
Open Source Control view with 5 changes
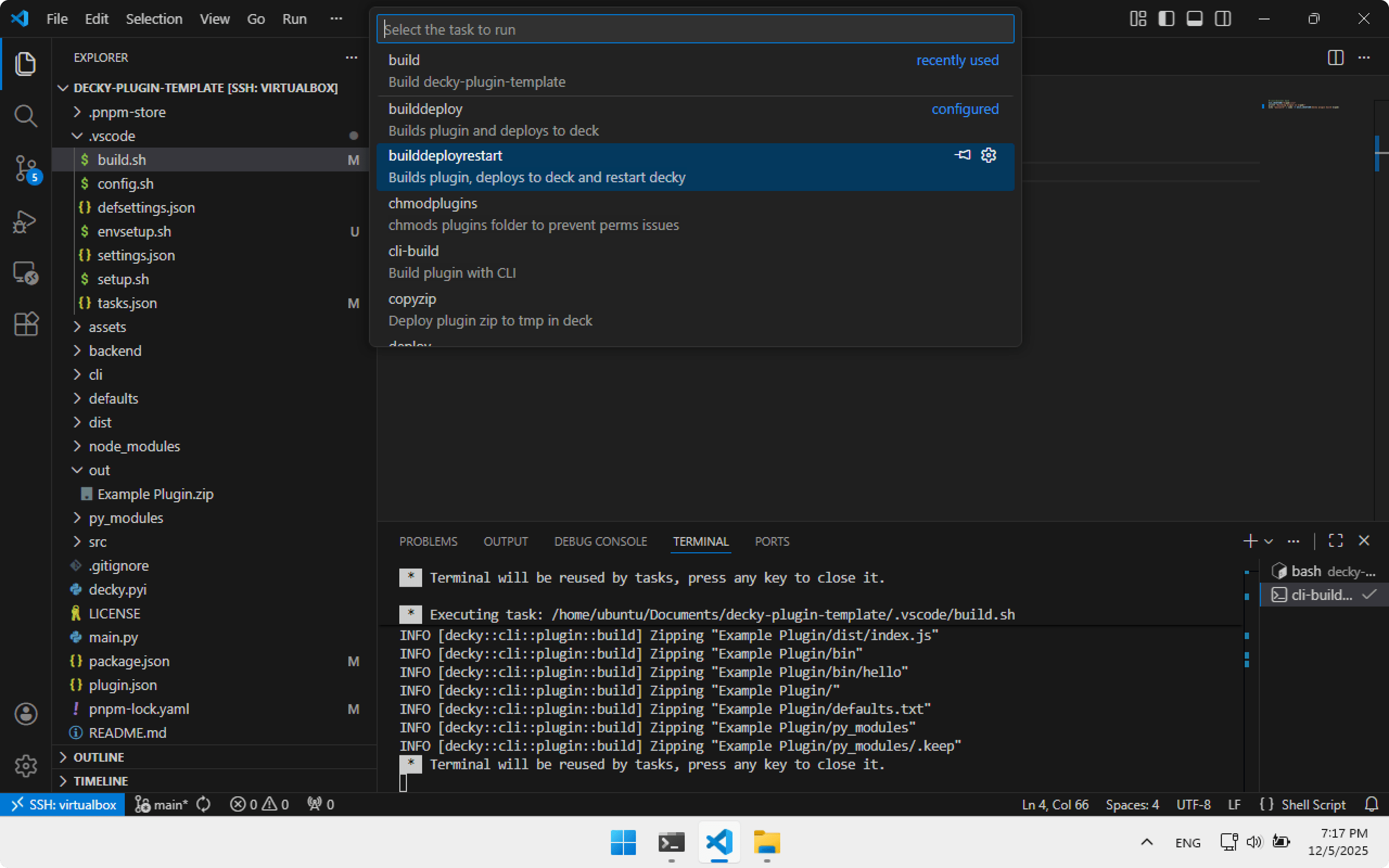coord(26,169)
